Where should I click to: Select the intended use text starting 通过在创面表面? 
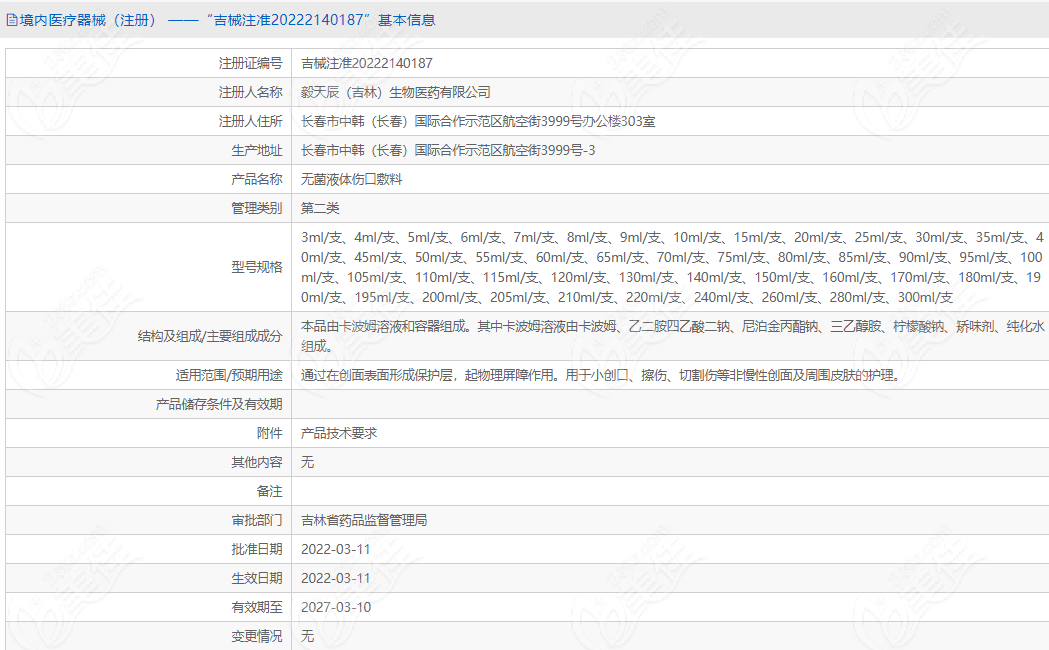pyautogui.click(x=600, y=375)
